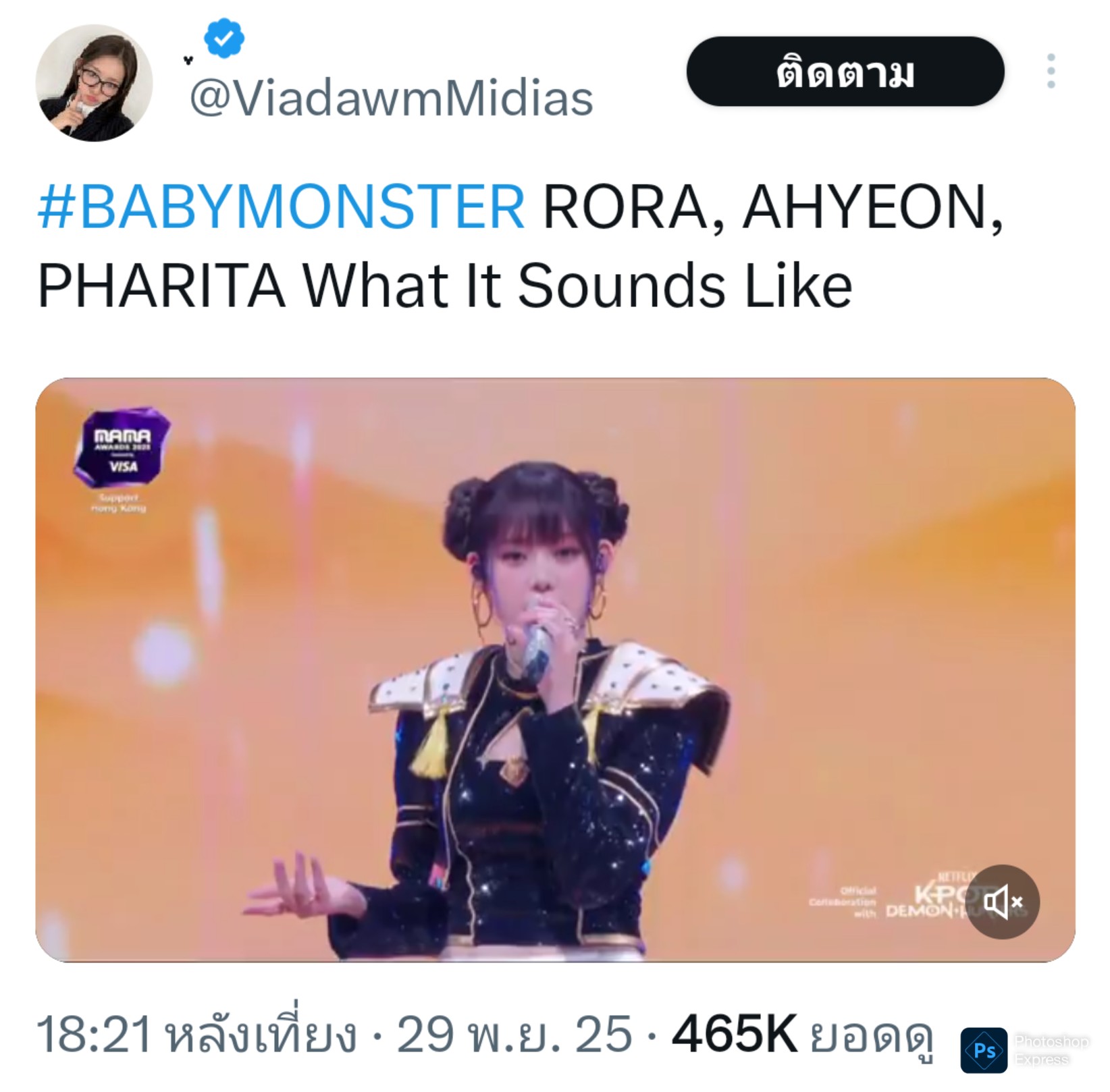Click the Photoshop Express Ps icon
This screenshot has width=1110, height=1092.
coord(984,1050)
